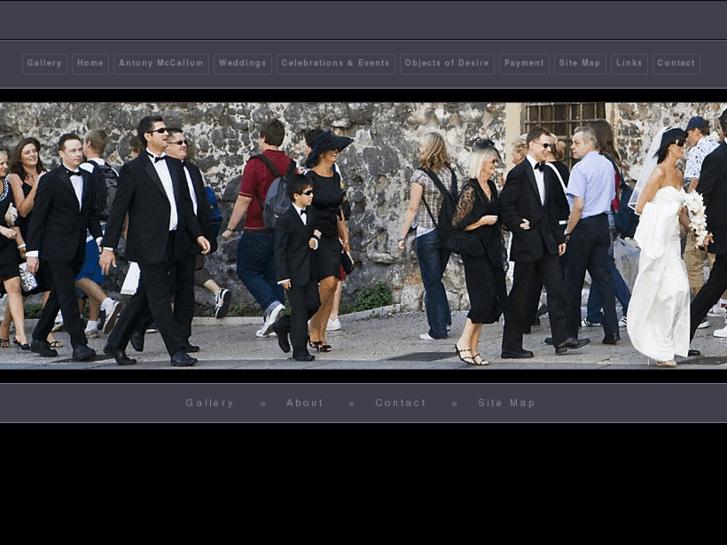
Task: Open Celebrations & Events section
Action: tap(336, 64)
